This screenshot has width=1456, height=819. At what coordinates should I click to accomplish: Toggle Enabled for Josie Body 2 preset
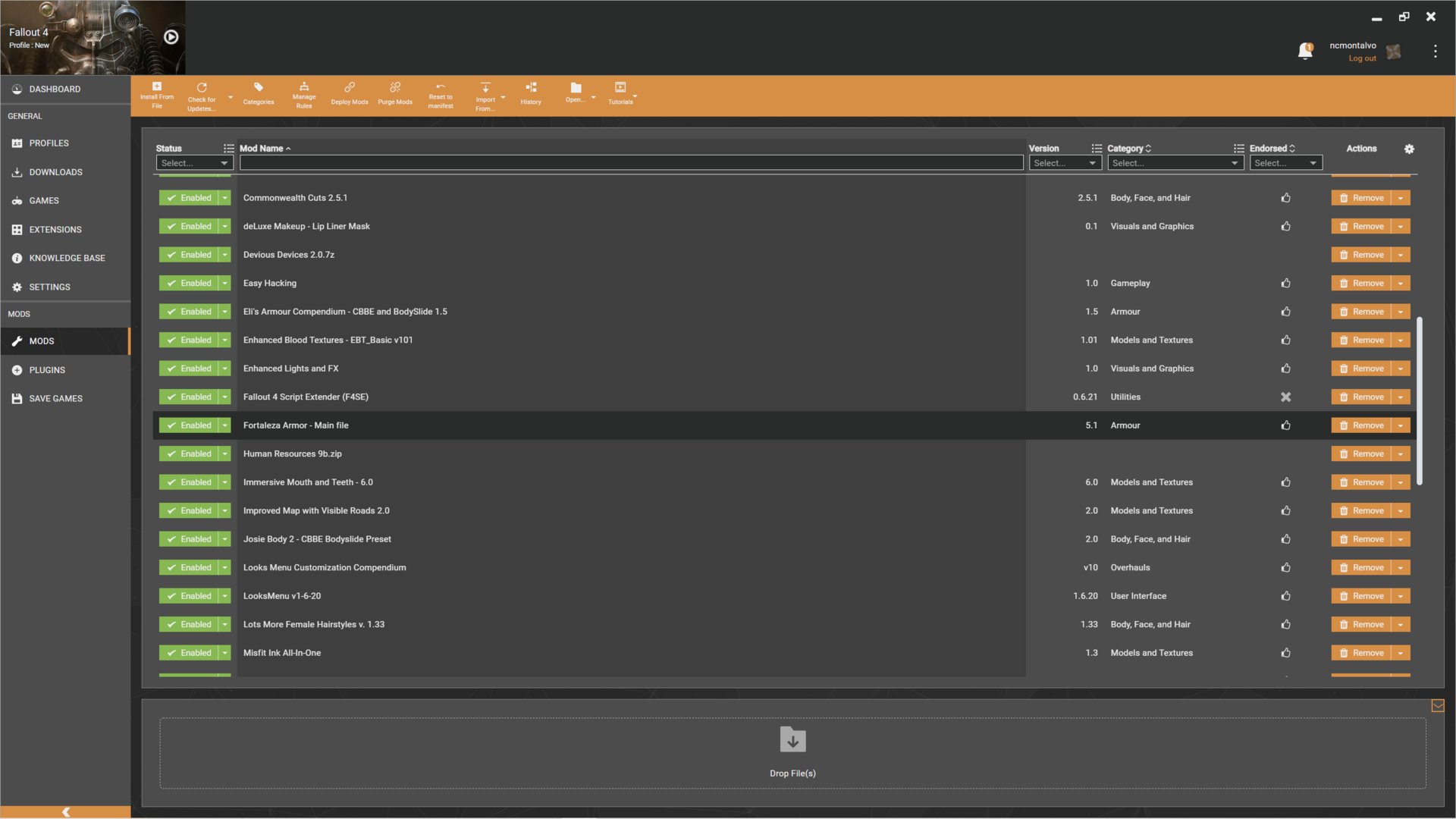click(x=189, y=539)
